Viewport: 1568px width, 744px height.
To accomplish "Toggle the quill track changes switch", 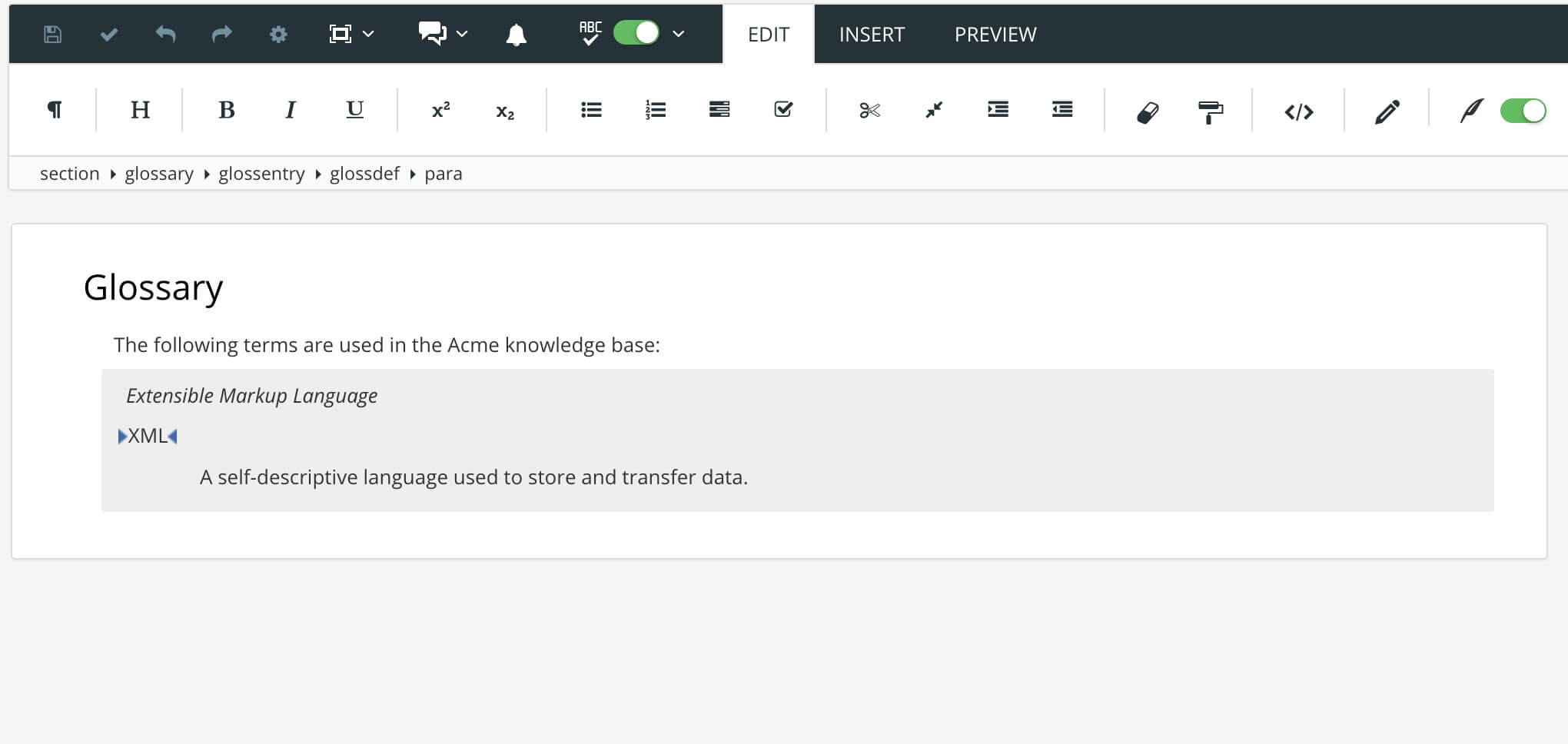I will [1522, 111].
